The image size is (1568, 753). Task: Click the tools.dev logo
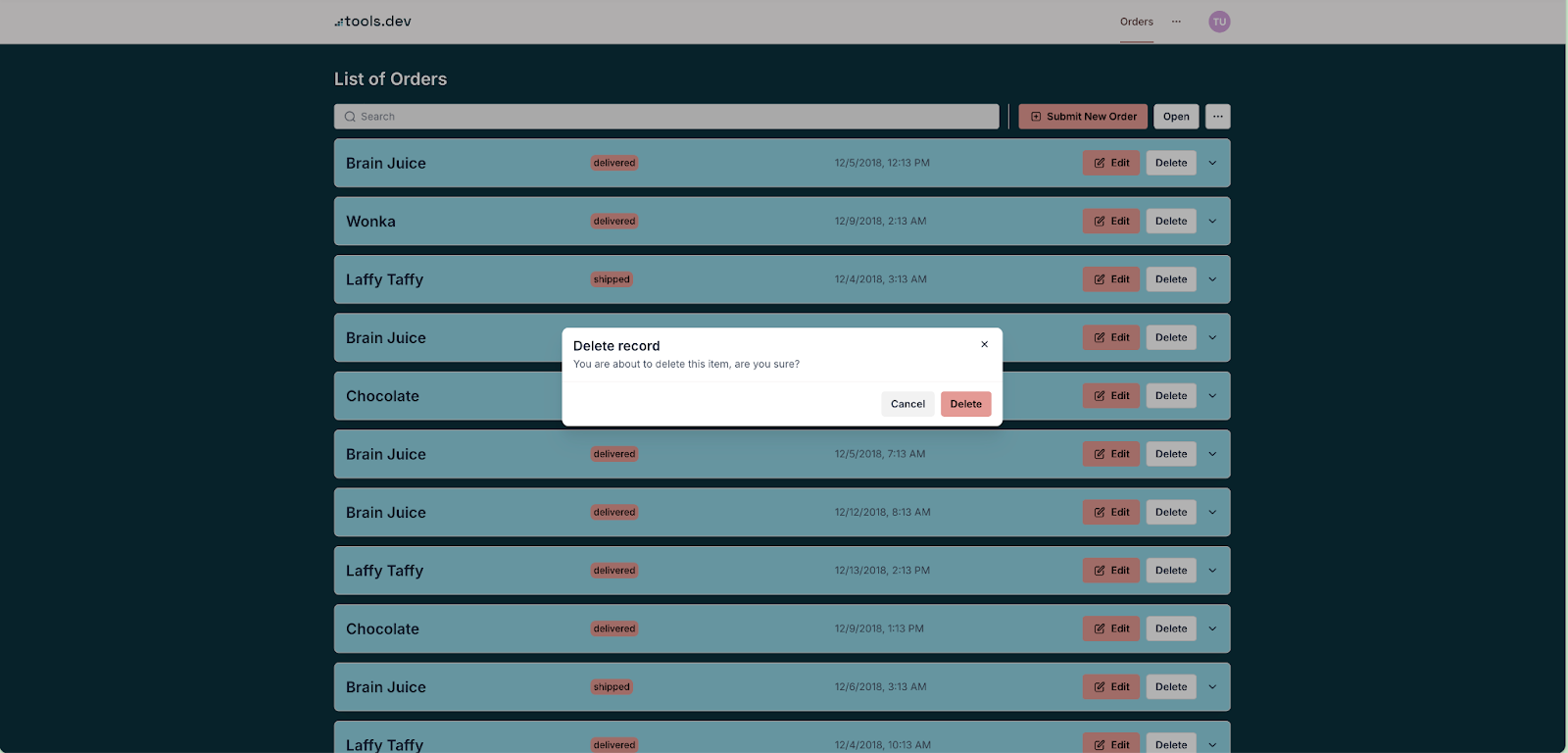pyautogui.click(x=373, y=22)
